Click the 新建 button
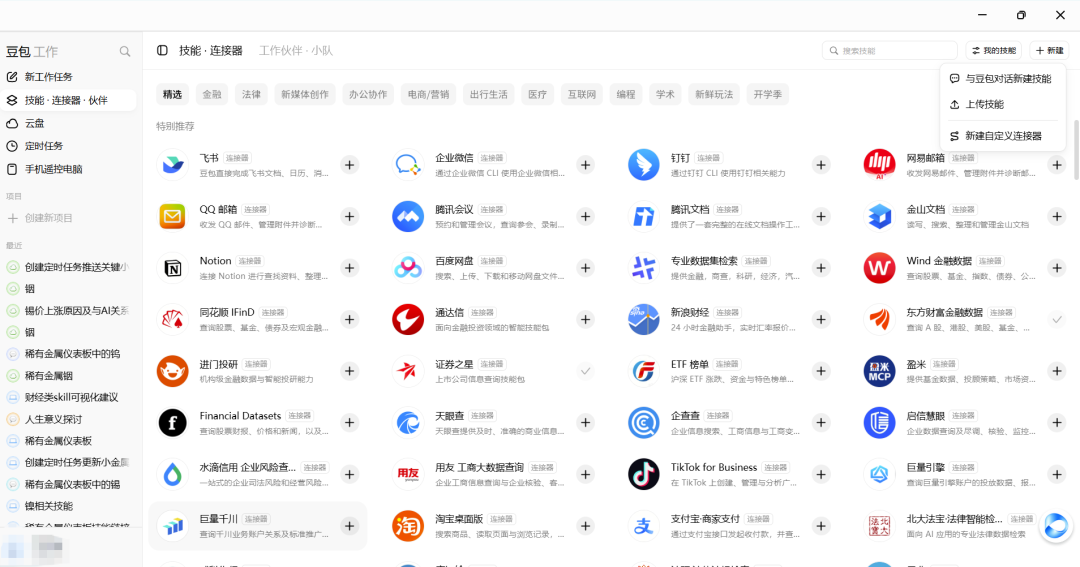 [x=1050, y=50]
